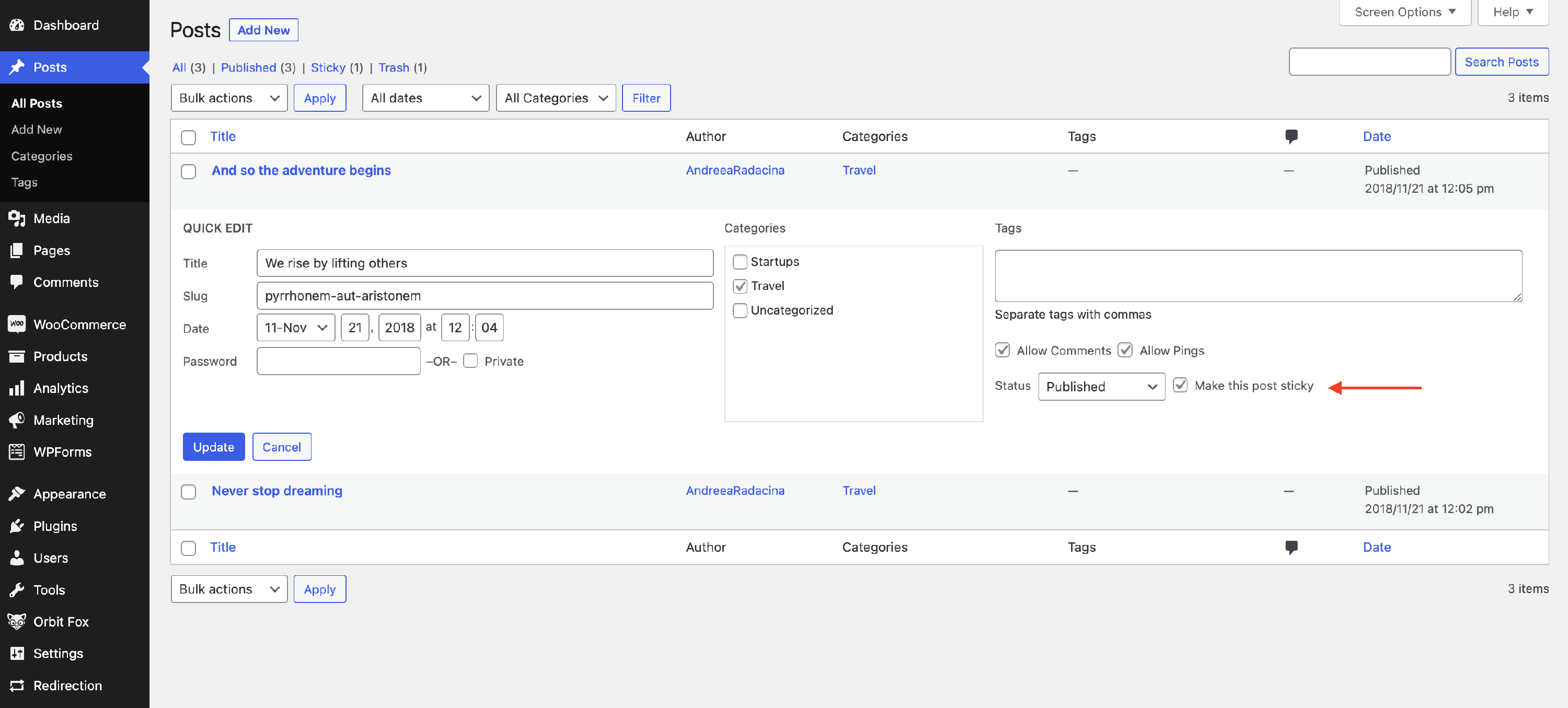The height and width of the screenshot is (708, 1568).
Task: Click the comments bubble column header icon
Action: [x=1291, y=136]
